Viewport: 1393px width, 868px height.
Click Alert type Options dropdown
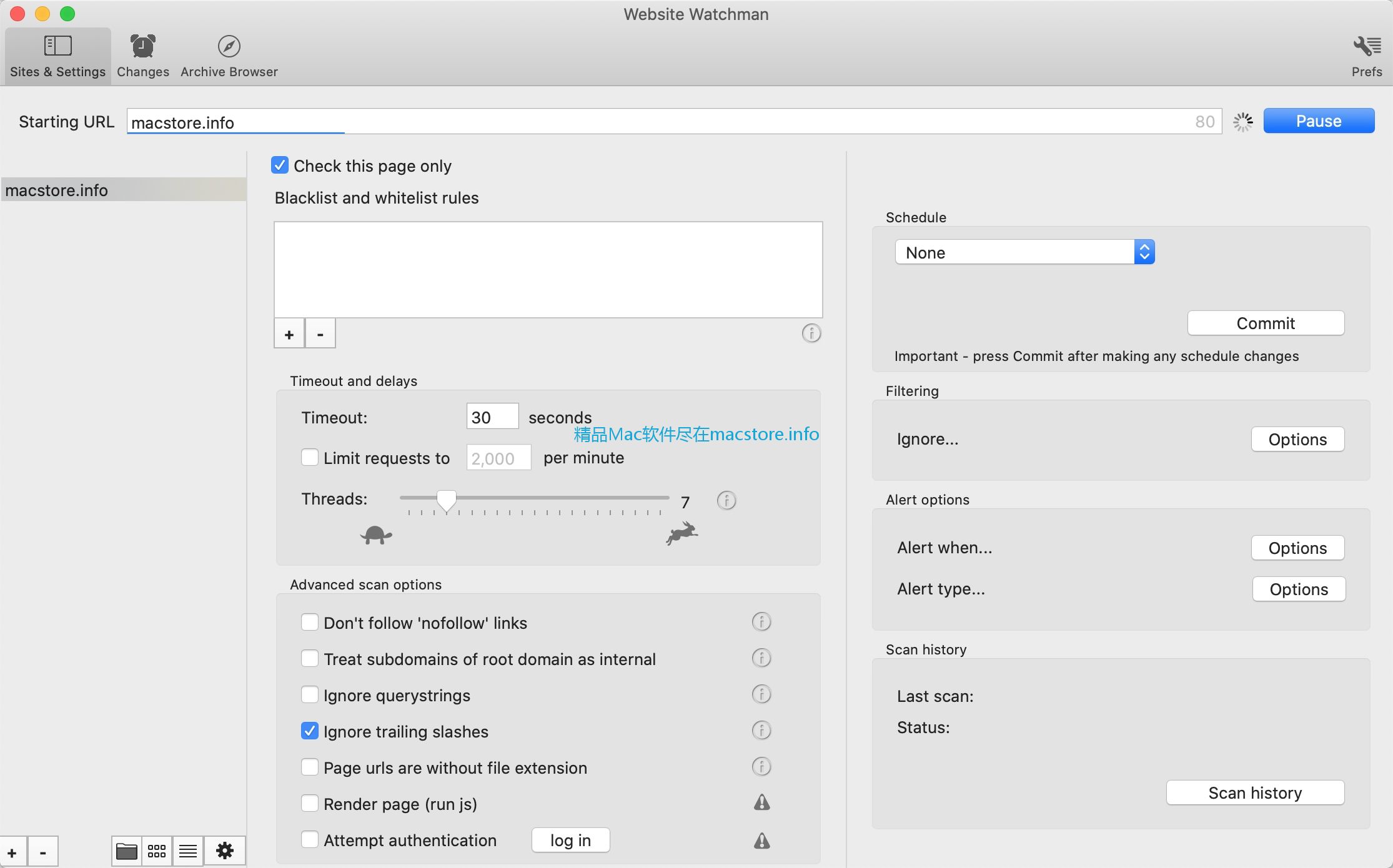pyautogui.click(x=1298, y=588)
